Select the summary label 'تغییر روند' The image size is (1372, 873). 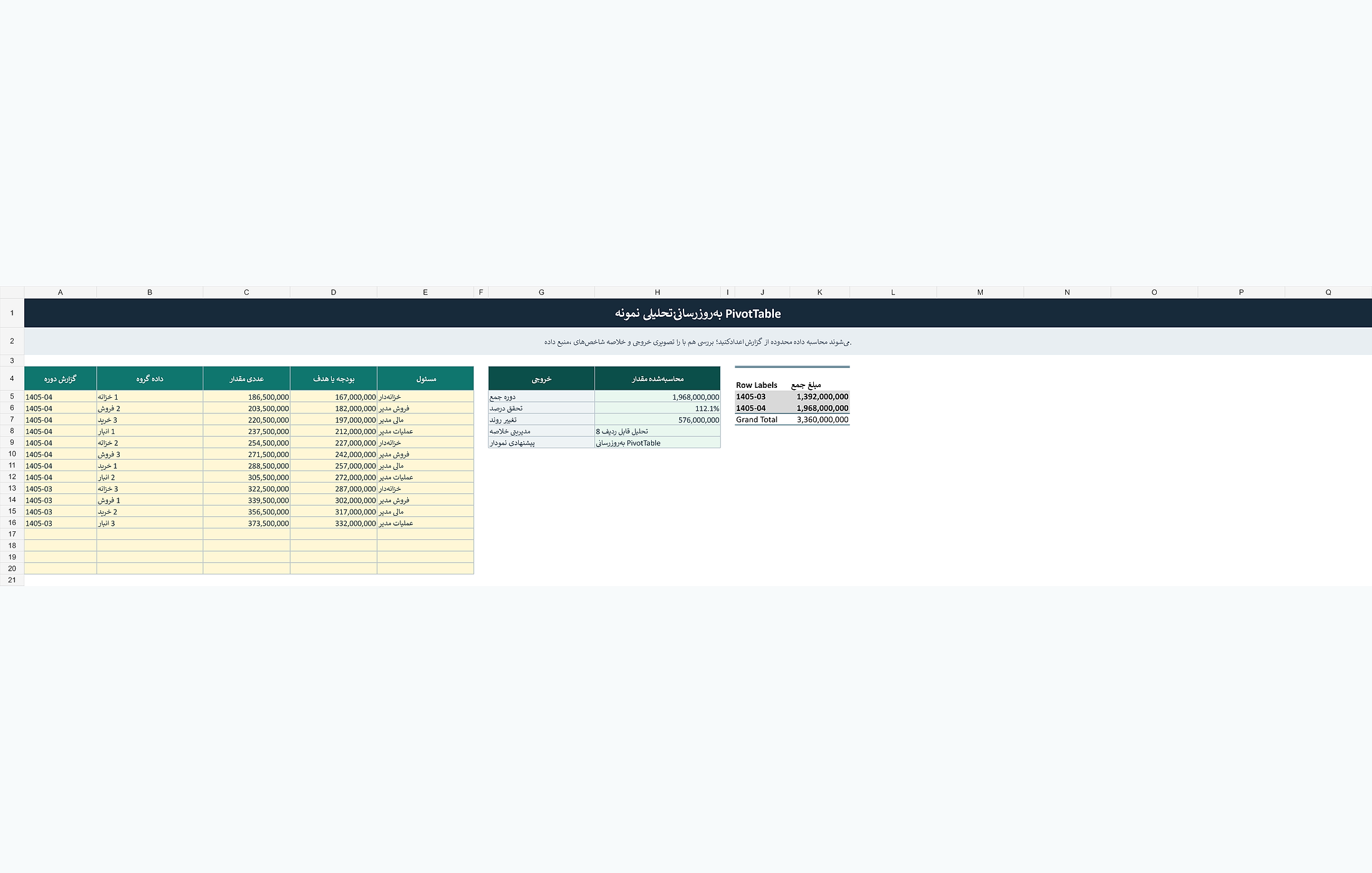(x=541, y=420)
